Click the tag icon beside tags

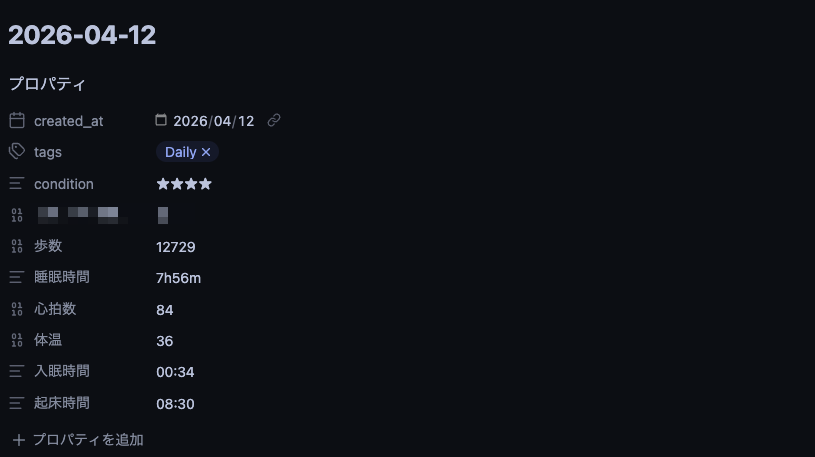(17, 152)
